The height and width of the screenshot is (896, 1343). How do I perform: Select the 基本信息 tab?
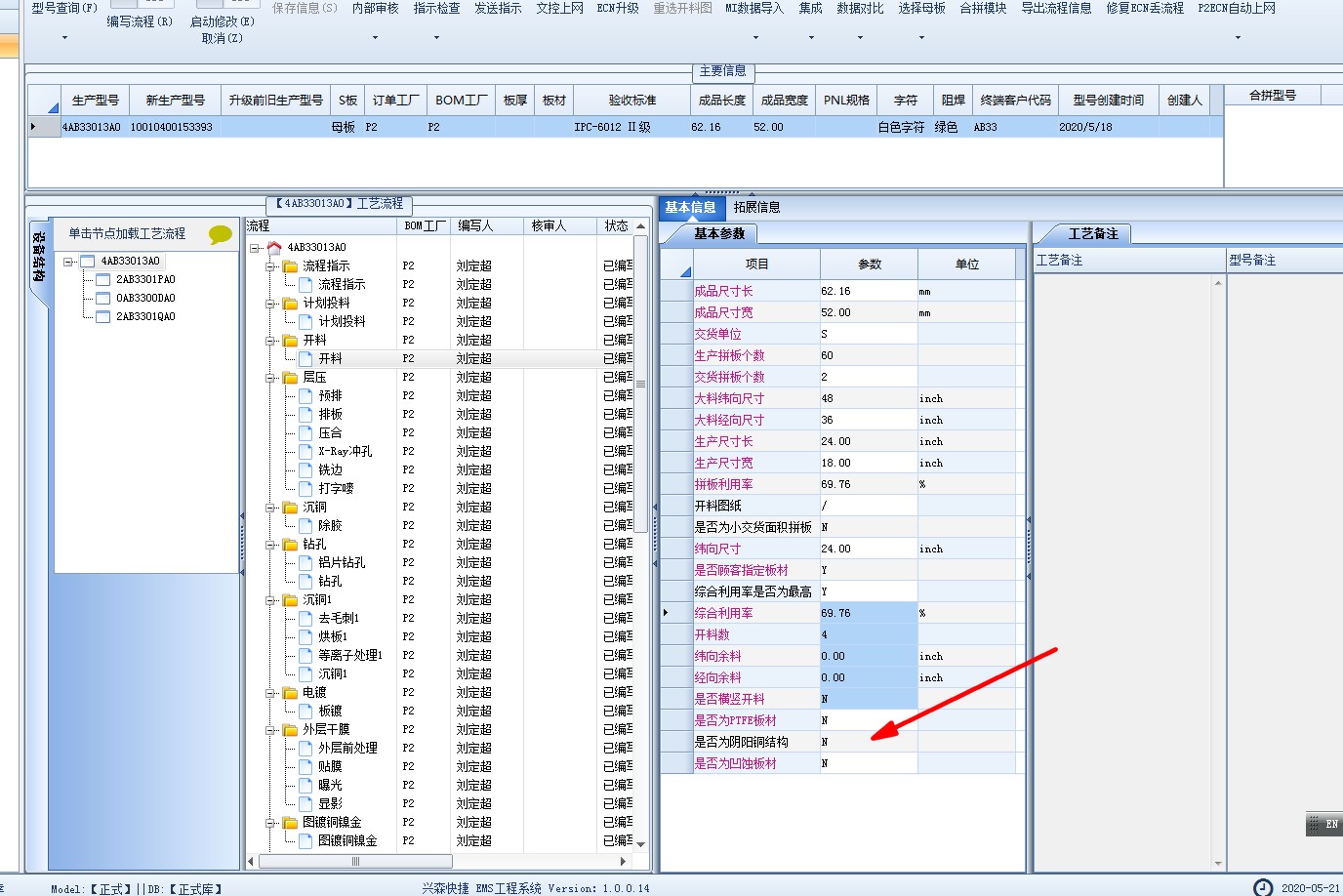coord(691,207)
